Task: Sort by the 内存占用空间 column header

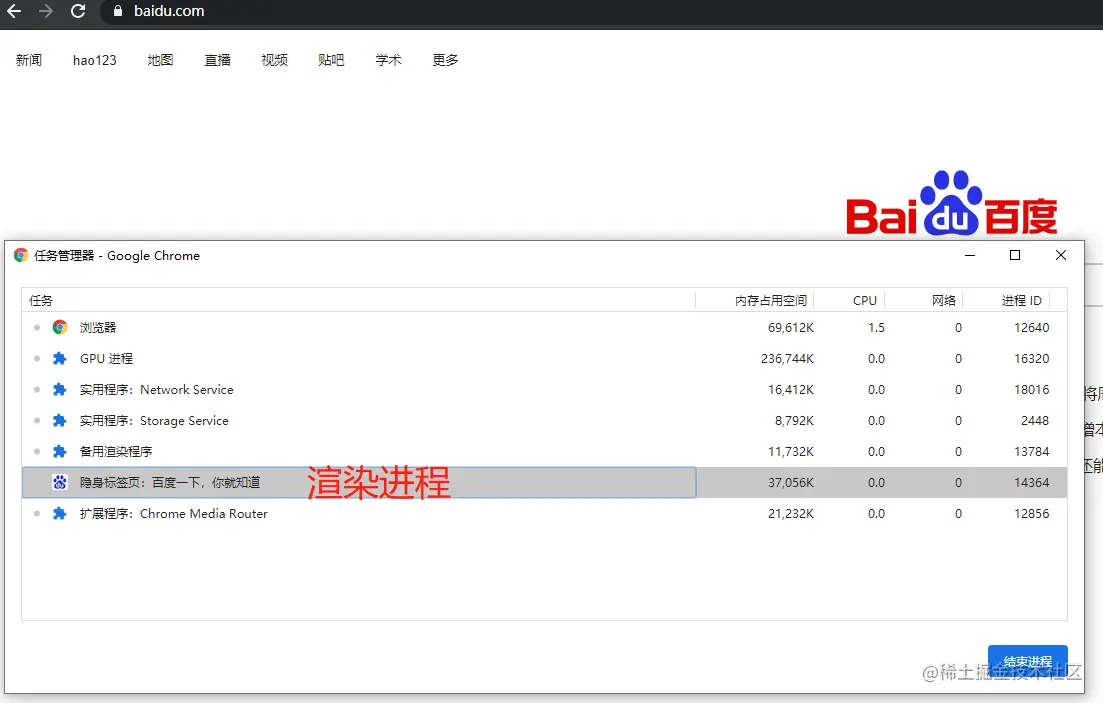Action: [755, 300]
